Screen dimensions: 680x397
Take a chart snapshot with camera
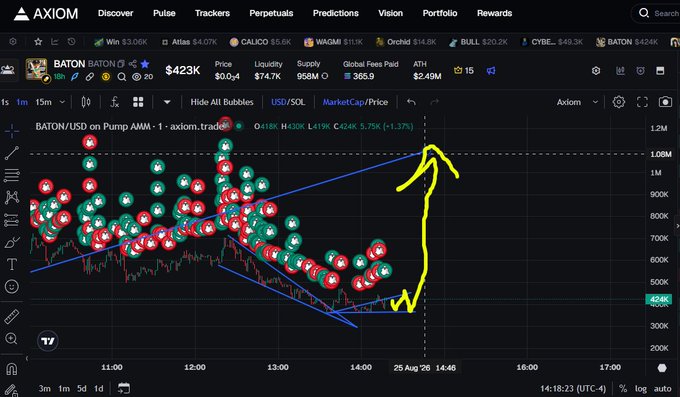click(x=665, y=102)
